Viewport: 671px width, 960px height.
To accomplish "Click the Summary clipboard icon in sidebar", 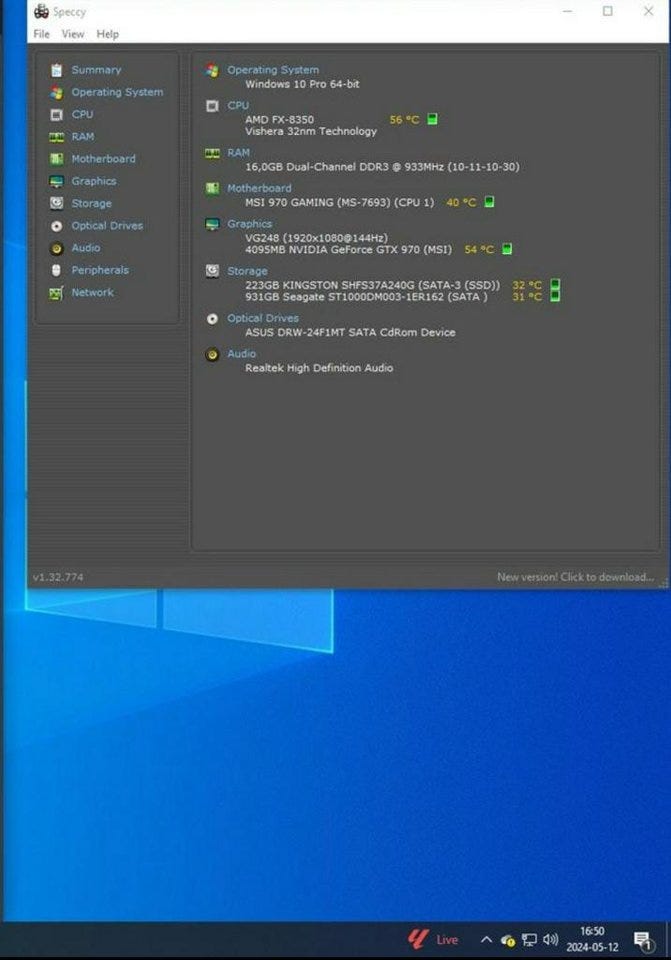I will click(x=56, y=70).
